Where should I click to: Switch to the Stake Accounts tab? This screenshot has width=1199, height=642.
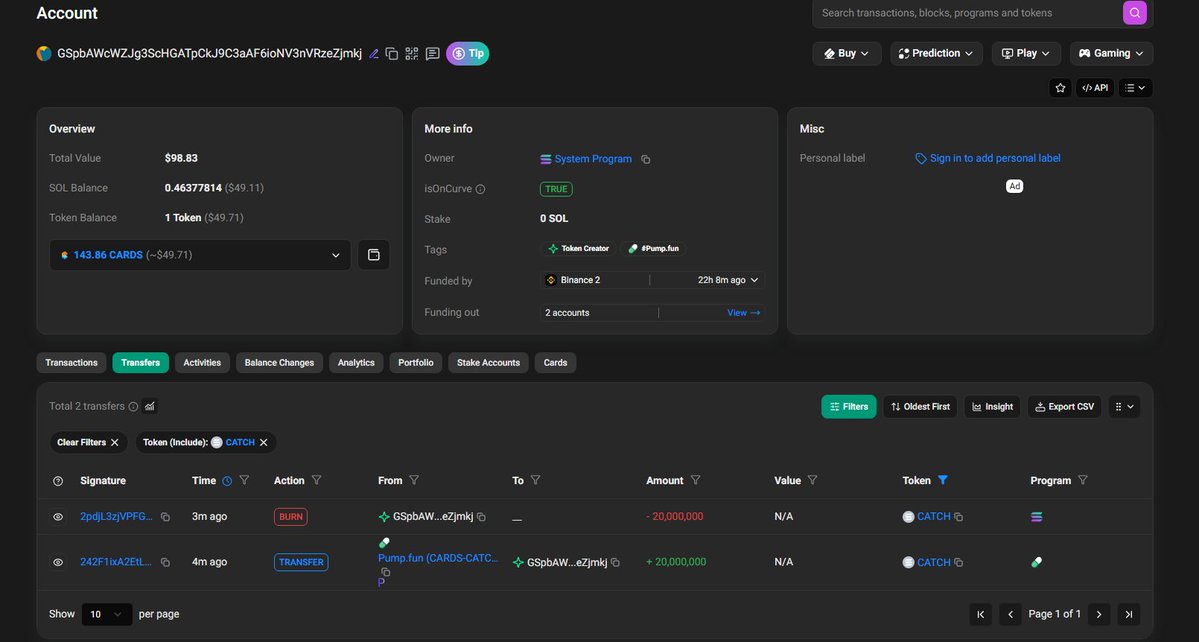tap(489, 362)
